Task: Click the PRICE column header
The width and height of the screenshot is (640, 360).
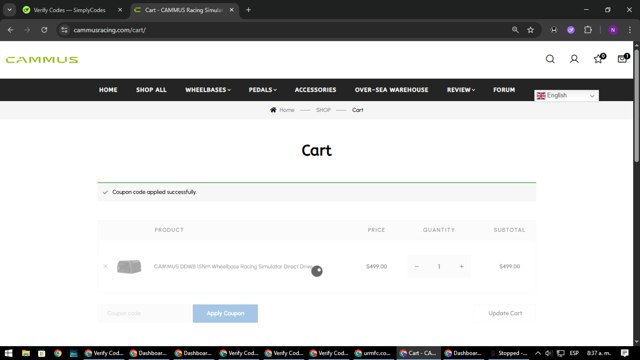Action: click(x=376, y=230)
